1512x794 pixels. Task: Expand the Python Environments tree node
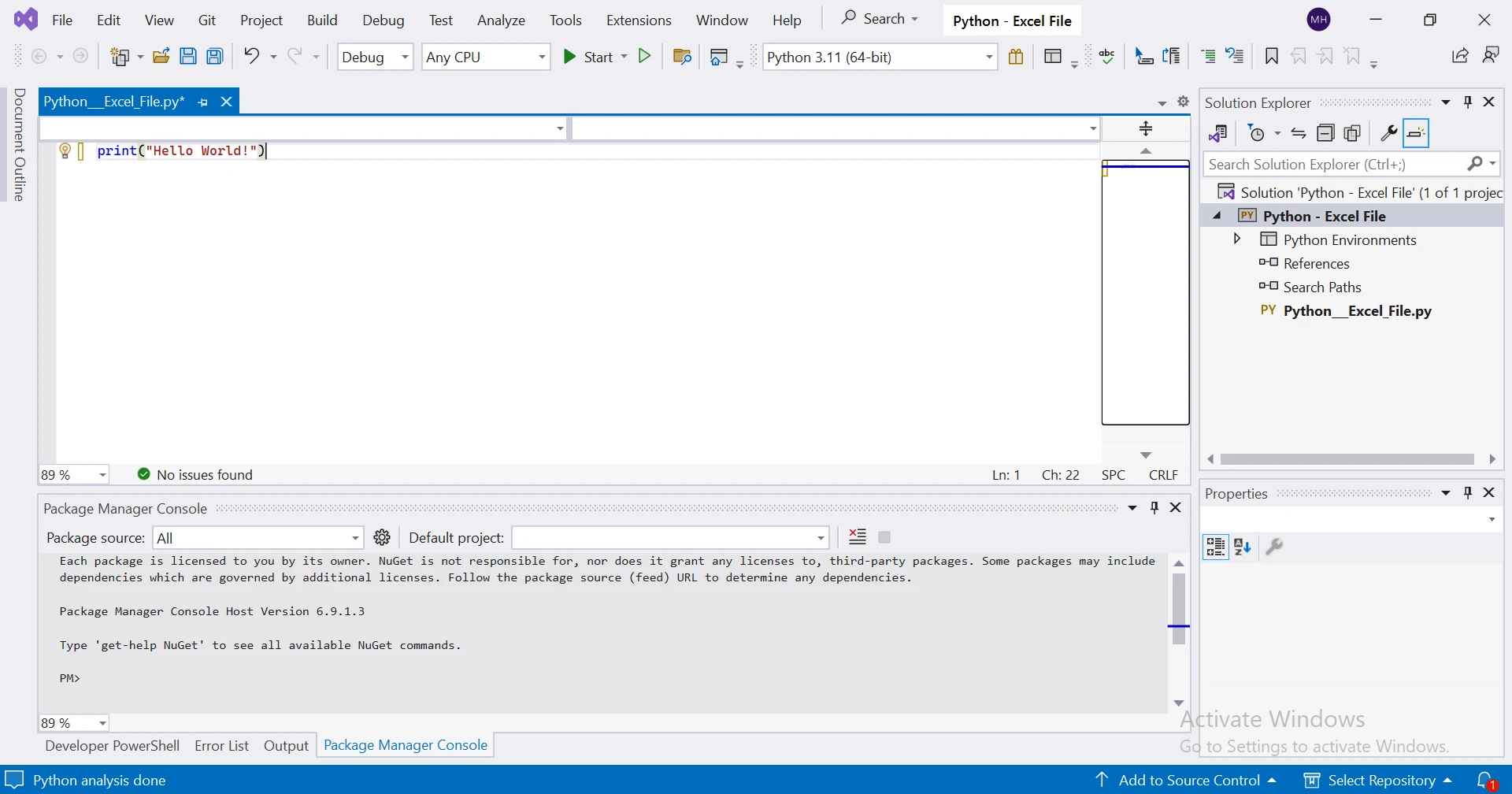tap(1237, 239)
